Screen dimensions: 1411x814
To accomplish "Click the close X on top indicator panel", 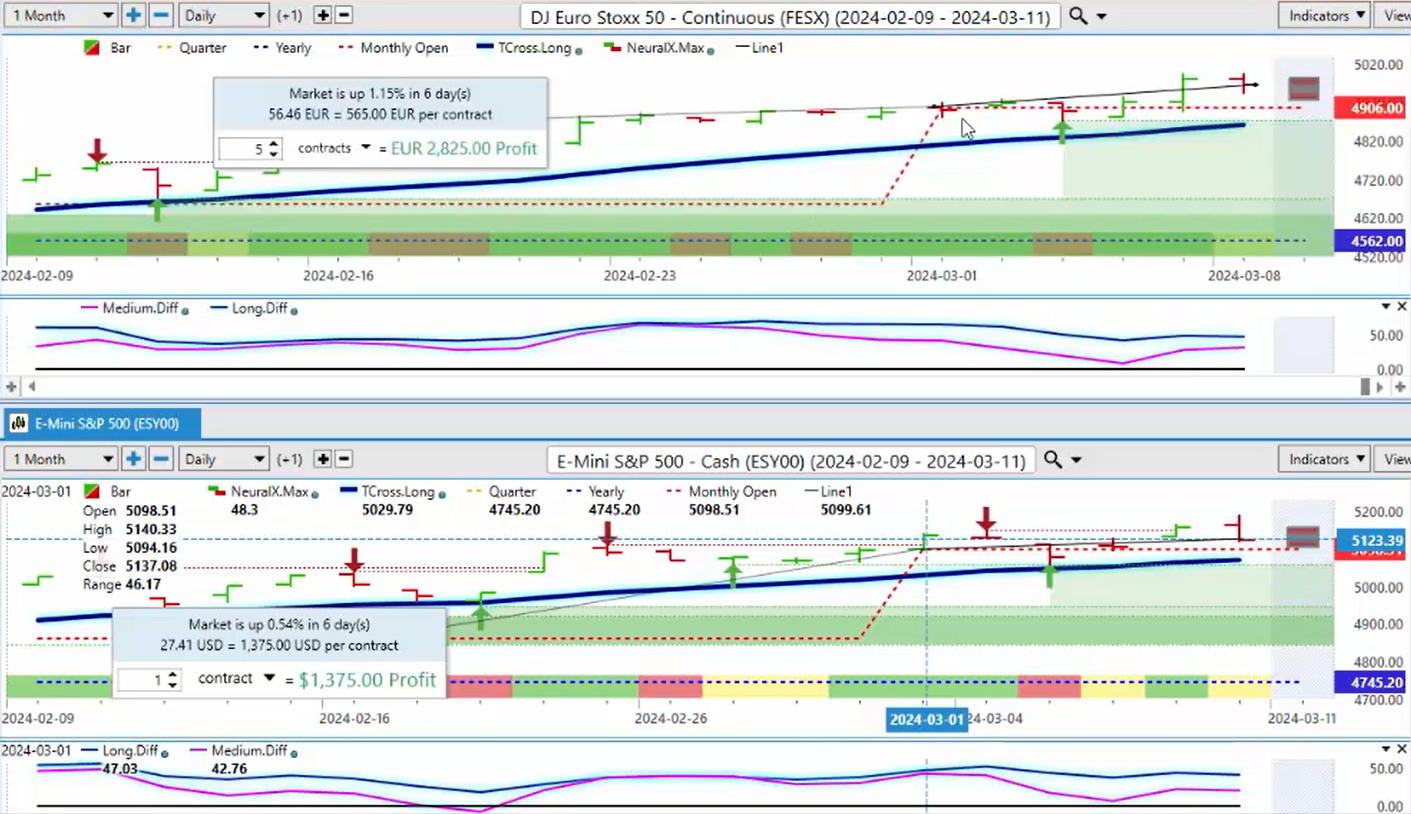I will pos(1400,307).
